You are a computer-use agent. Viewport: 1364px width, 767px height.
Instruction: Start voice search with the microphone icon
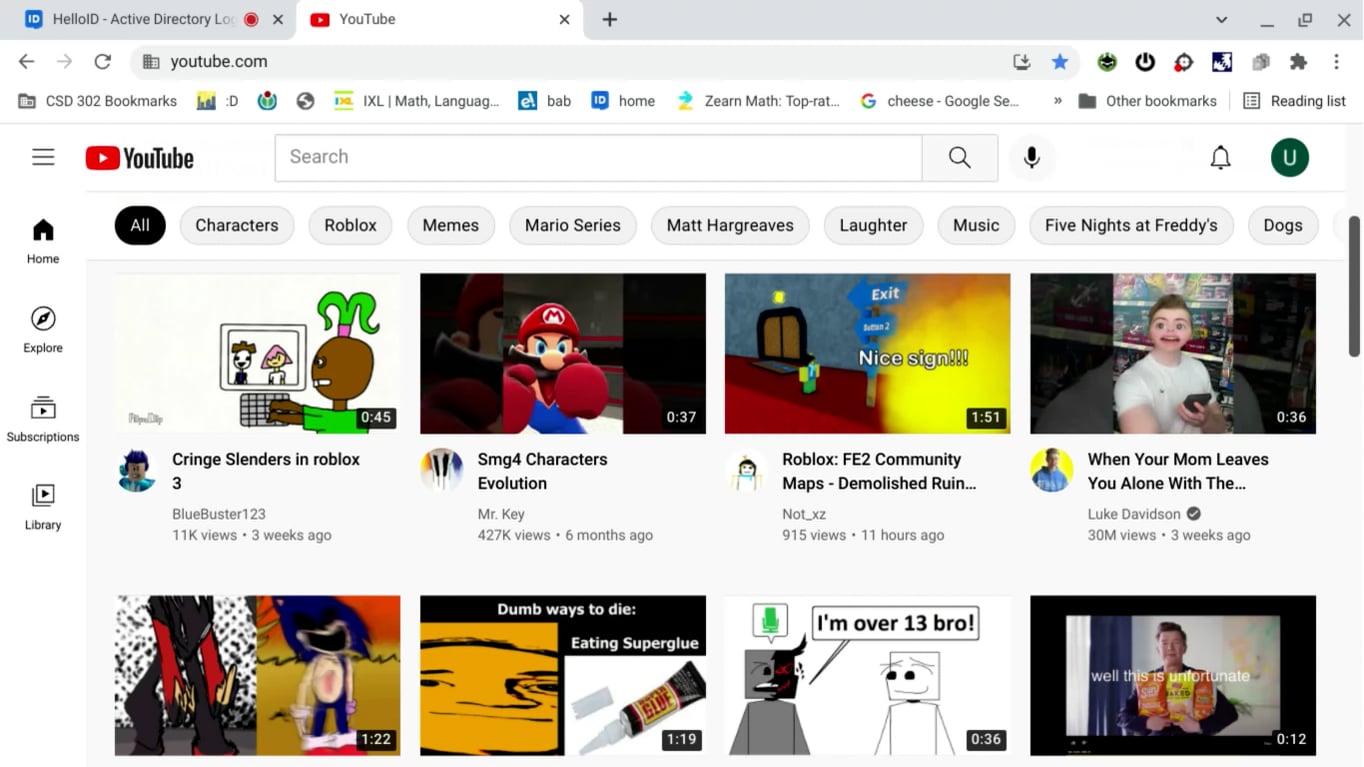(1031, 157)
